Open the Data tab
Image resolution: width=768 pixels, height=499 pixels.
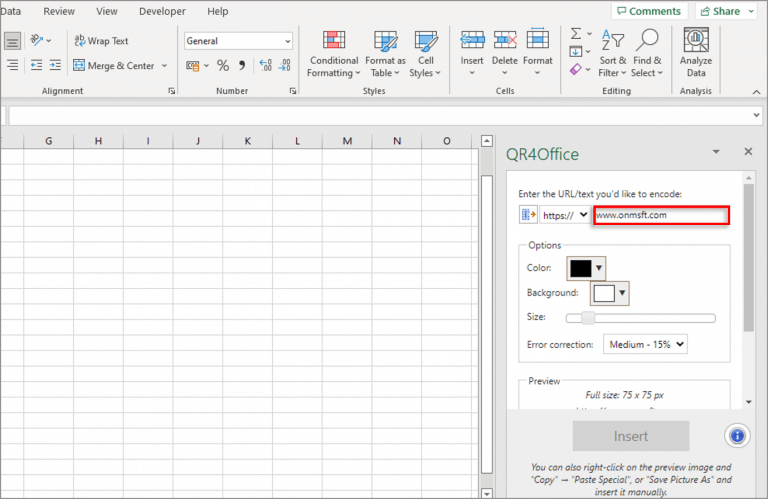click(x=10, y=11)
